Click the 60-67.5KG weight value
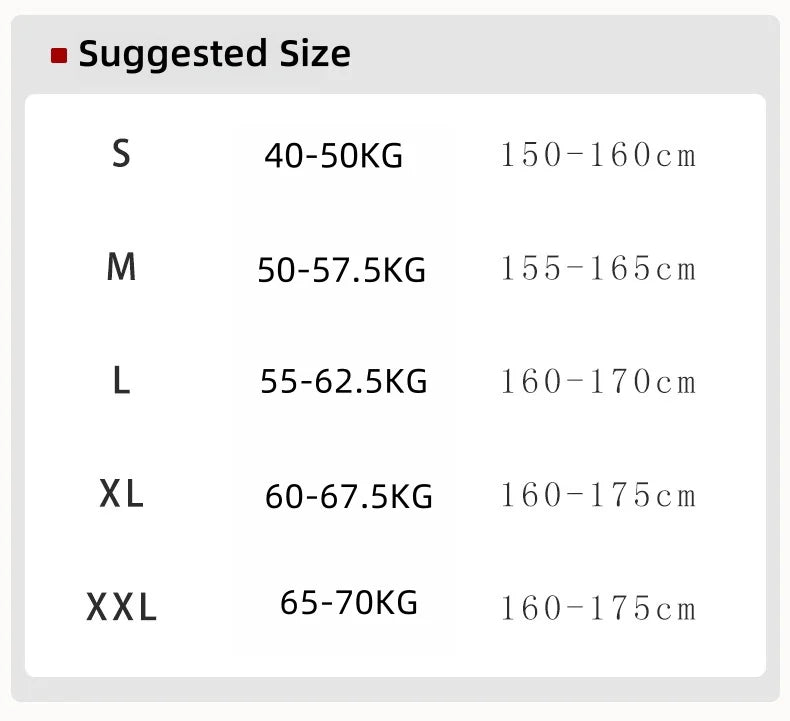Screen dimensions: 790x721 tap(349, 496)
